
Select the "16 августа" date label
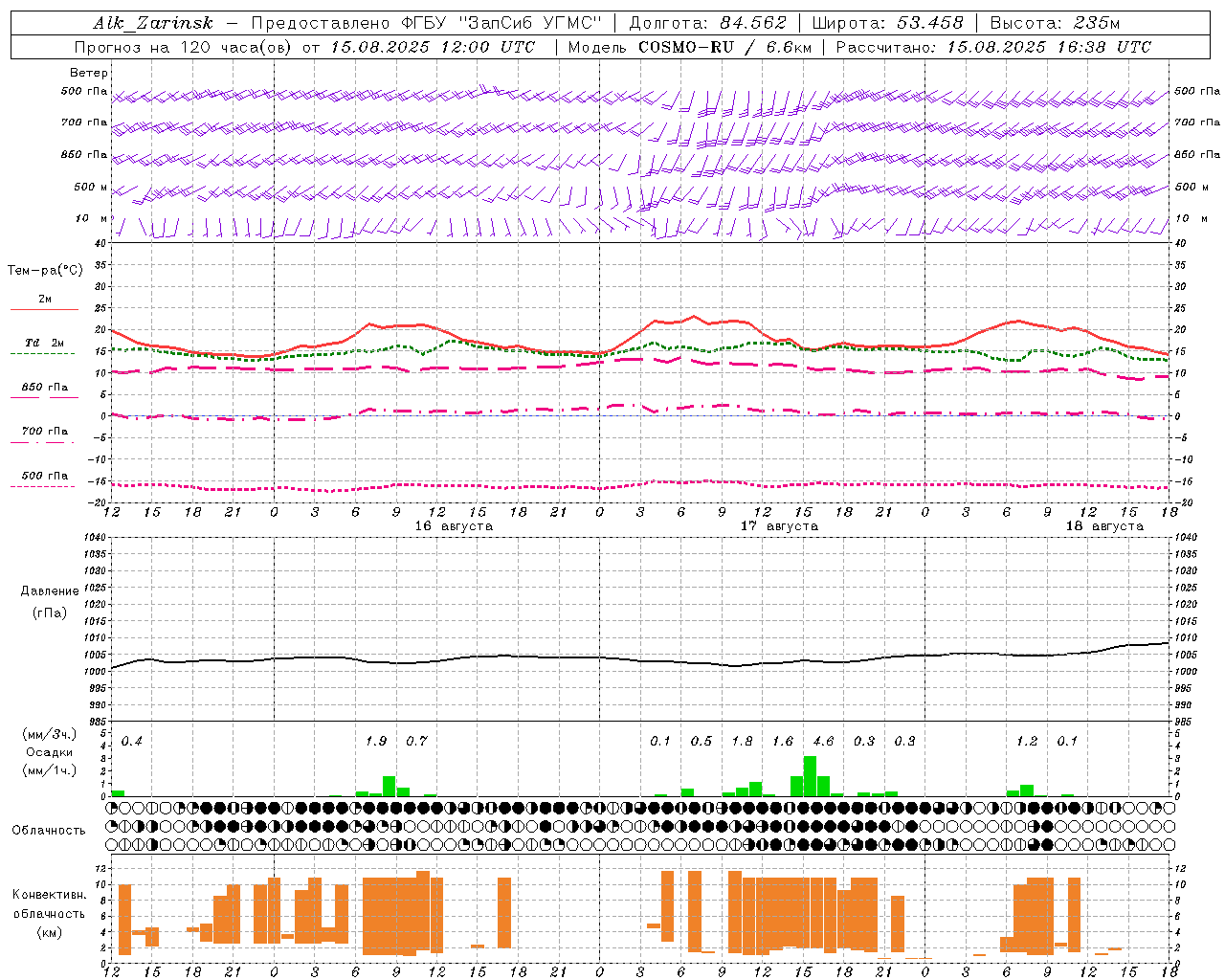click(454, 526)
